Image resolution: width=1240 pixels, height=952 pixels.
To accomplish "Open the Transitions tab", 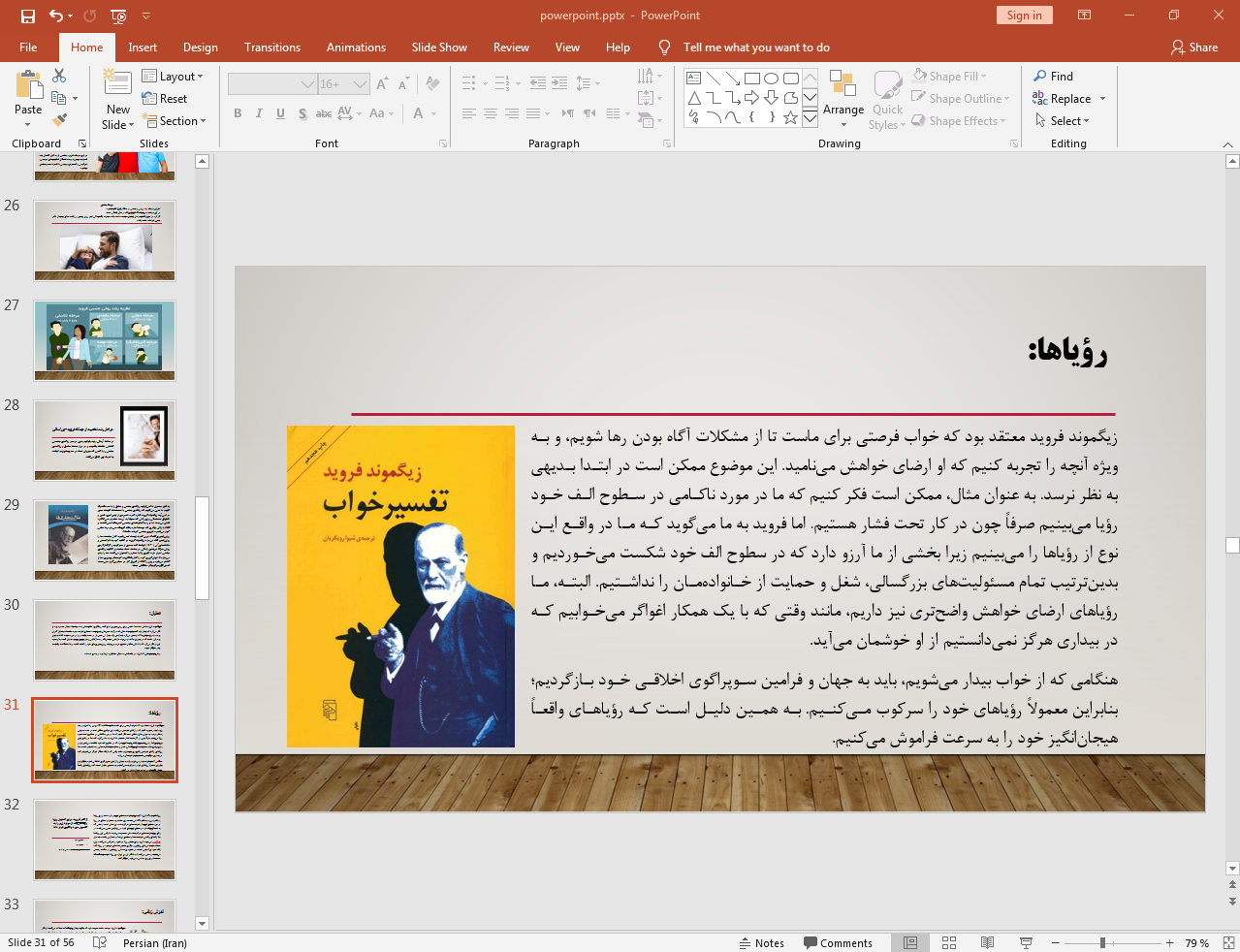I will pyautogui.click(x=272, y=47).
